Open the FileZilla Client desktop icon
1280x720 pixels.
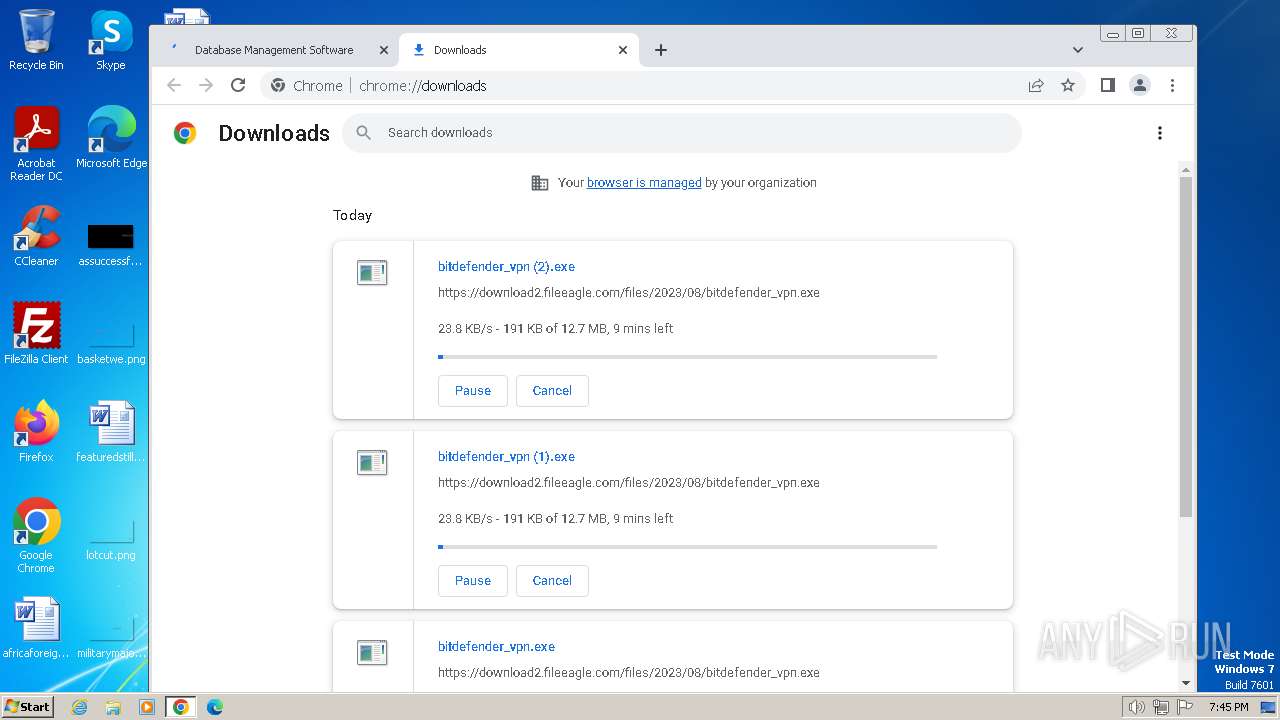coord(36,334)
